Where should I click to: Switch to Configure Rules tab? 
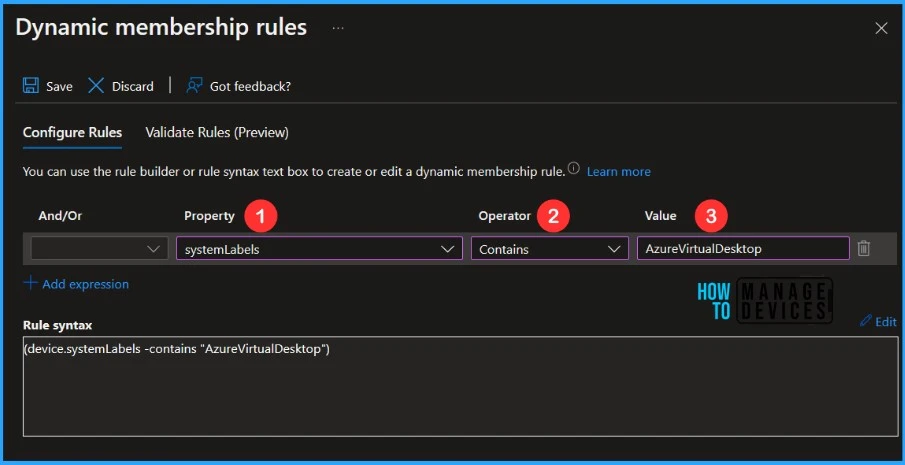point(72,133)
